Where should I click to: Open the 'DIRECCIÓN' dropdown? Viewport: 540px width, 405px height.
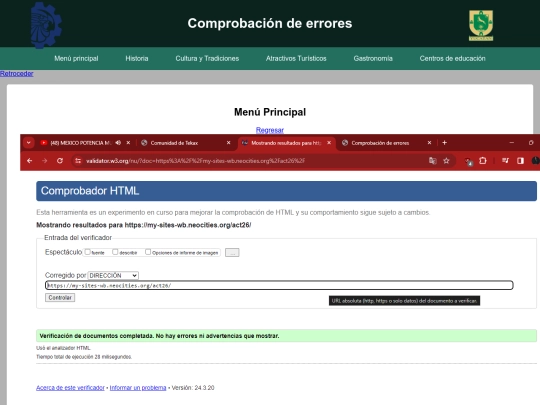[113, 276]
